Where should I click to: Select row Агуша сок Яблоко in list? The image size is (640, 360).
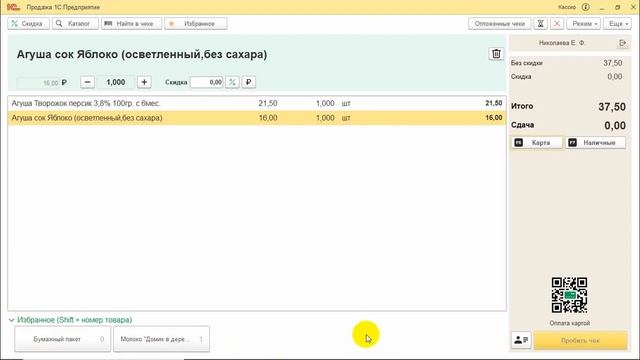click(x=257, y=118)
